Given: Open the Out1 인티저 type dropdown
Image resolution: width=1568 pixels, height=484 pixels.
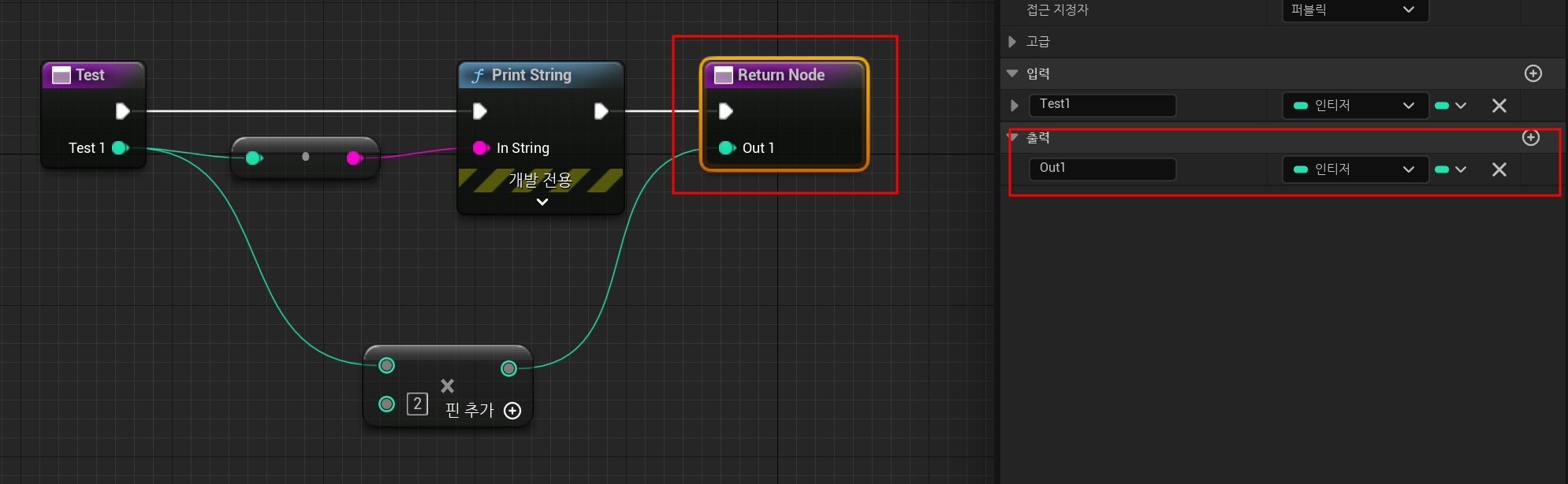Looking at the screenshot, I should pyautogui.click(x=1355, y=169).
